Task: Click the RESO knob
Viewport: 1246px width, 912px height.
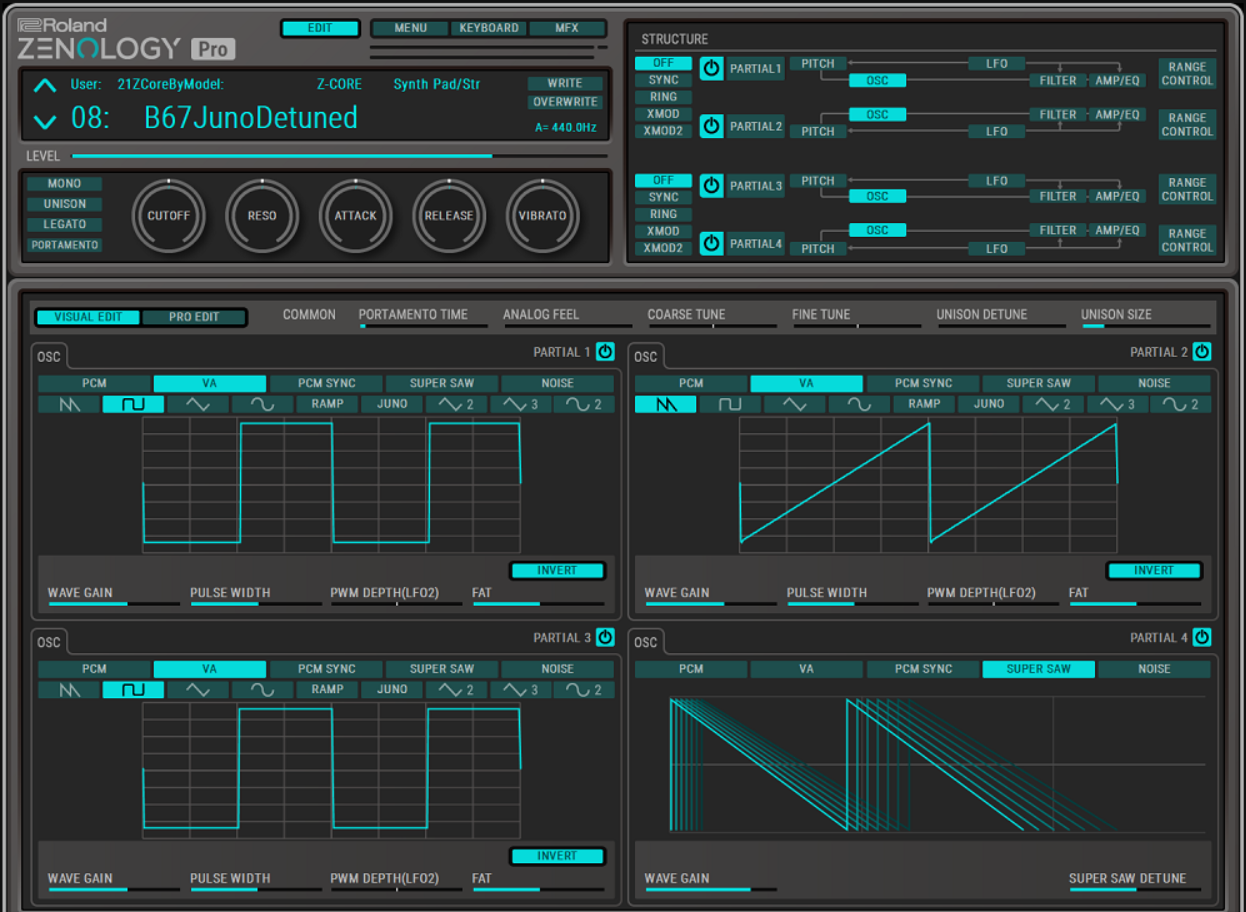Action: click(262, 215)
